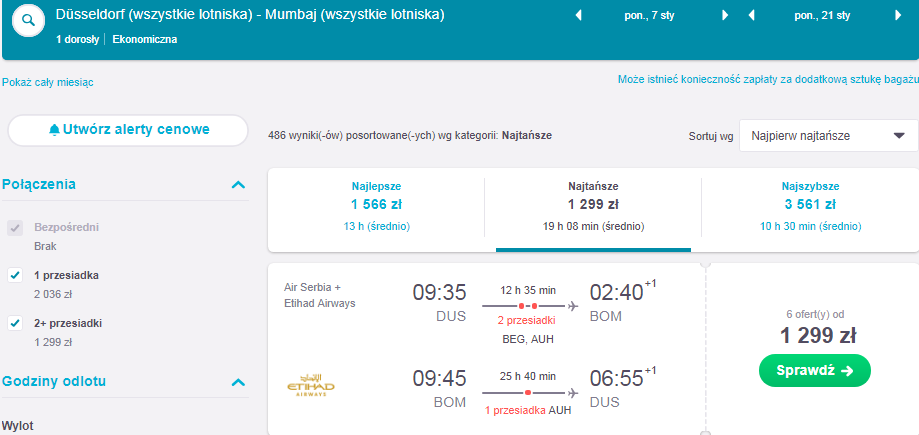
Task: Switch to the Najszybsze tab
Action: coord(810,207)
